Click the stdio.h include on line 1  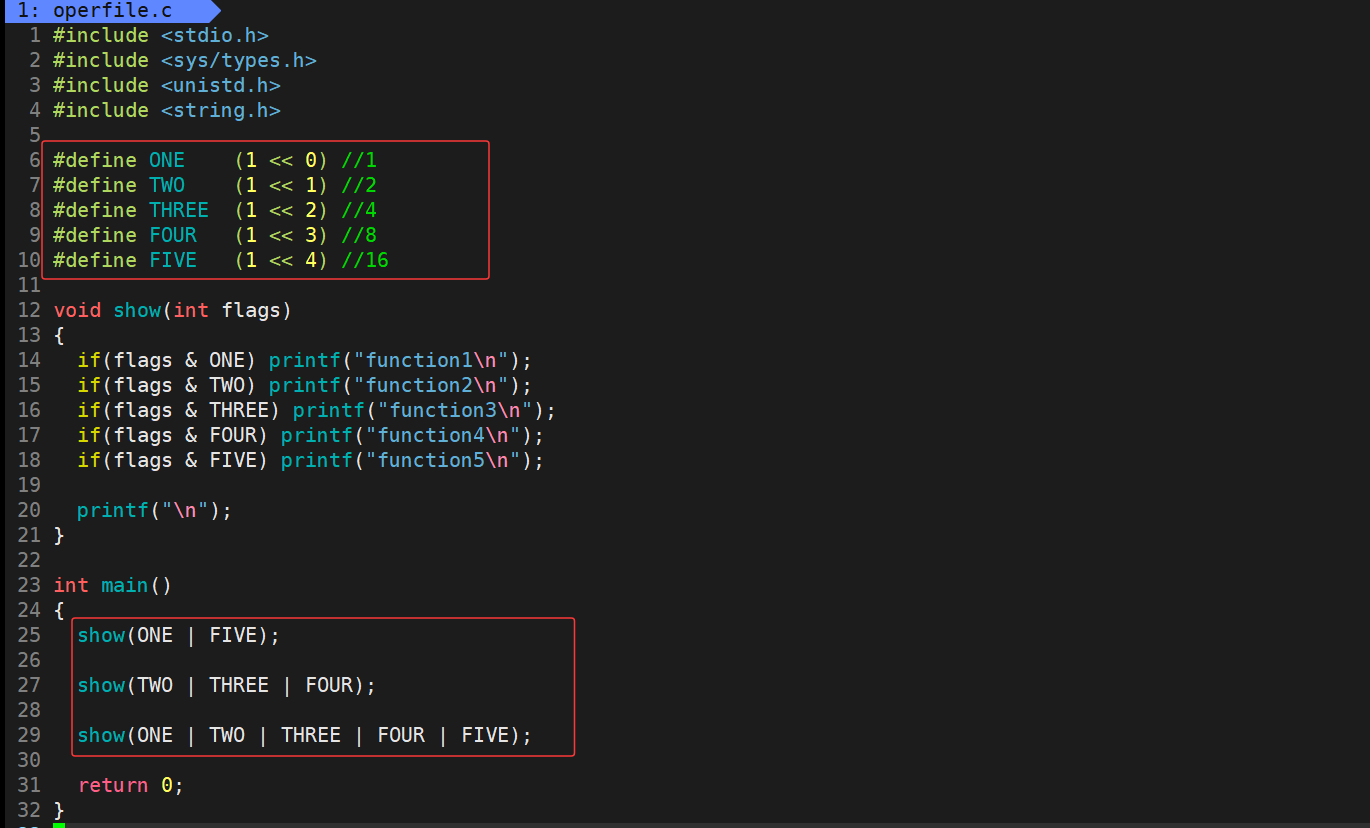click(x=214, y=36)
